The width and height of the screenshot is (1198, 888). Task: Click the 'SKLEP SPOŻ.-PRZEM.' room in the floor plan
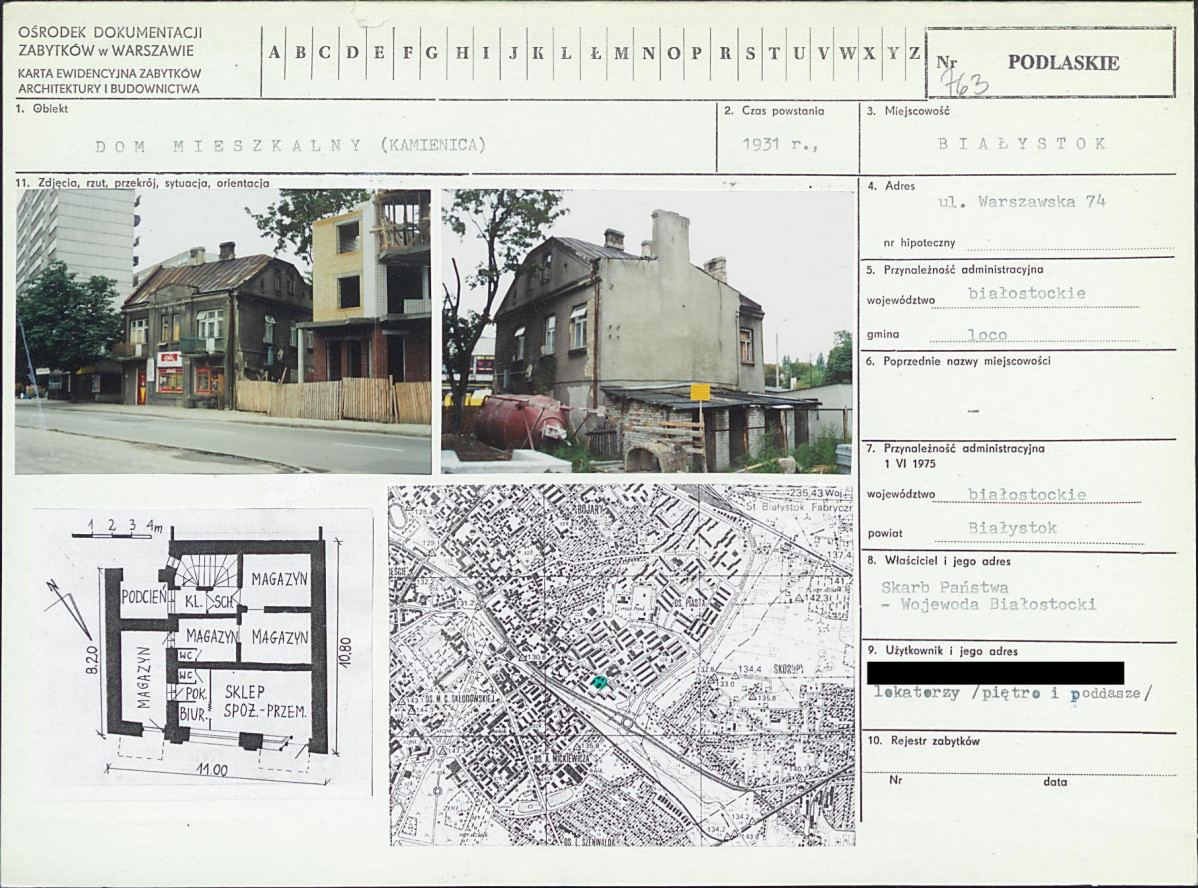point(265,702)
